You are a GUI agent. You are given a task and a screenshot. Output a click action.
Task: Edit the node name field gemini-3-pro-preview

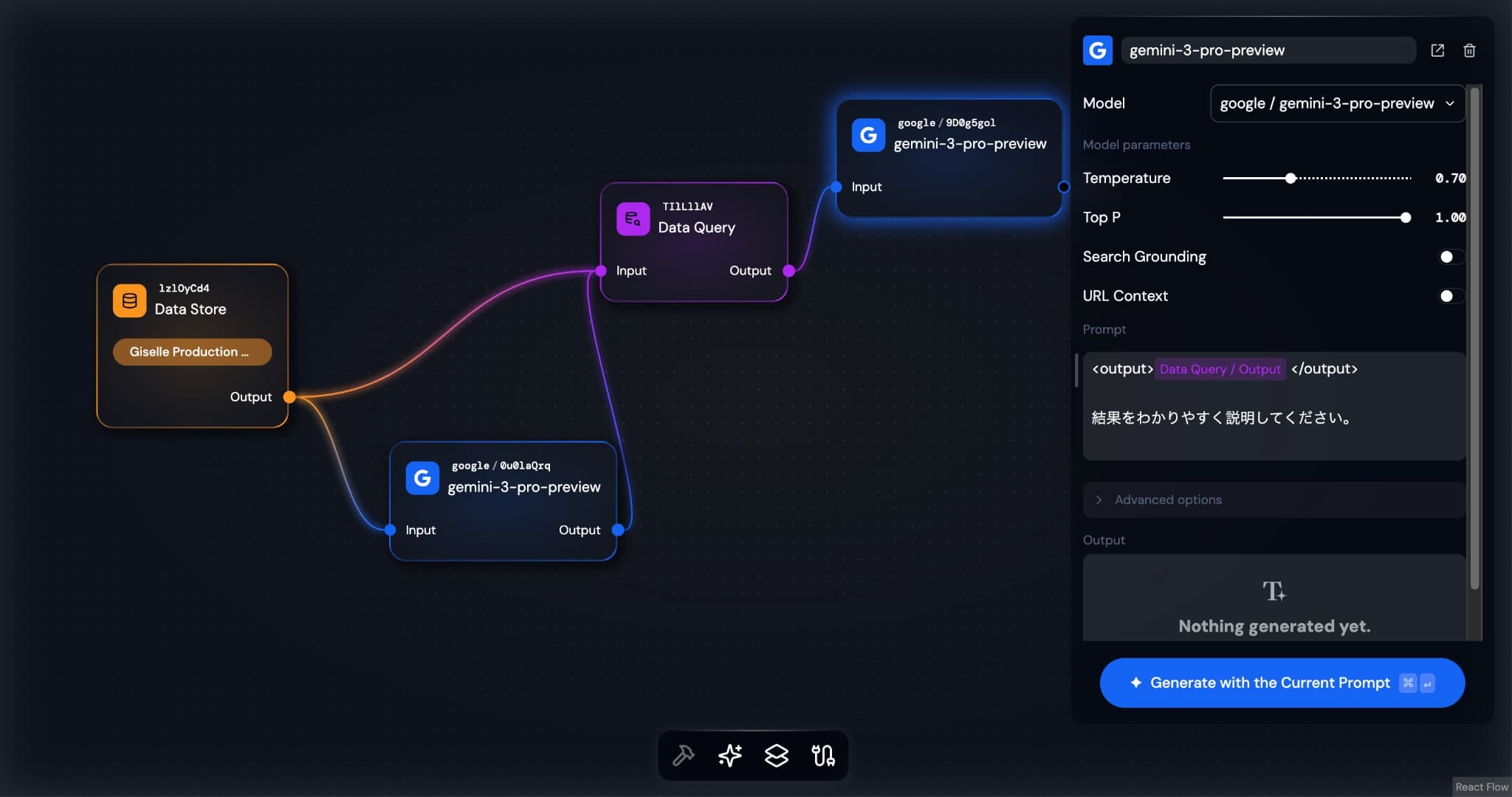pyautogui.click(x=1268, y=50)
